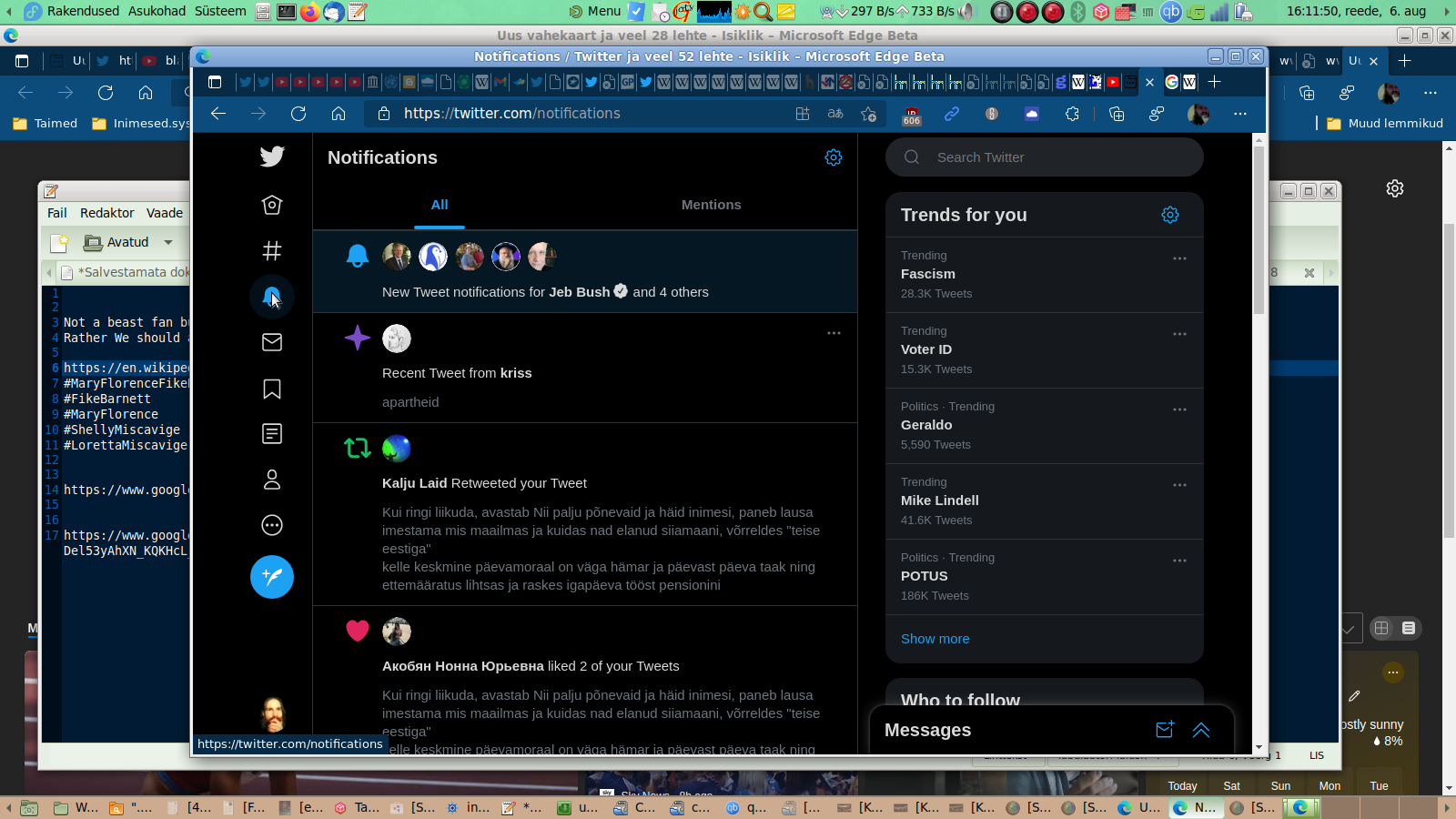Open Jeb Bush profile link in notification

580,292
